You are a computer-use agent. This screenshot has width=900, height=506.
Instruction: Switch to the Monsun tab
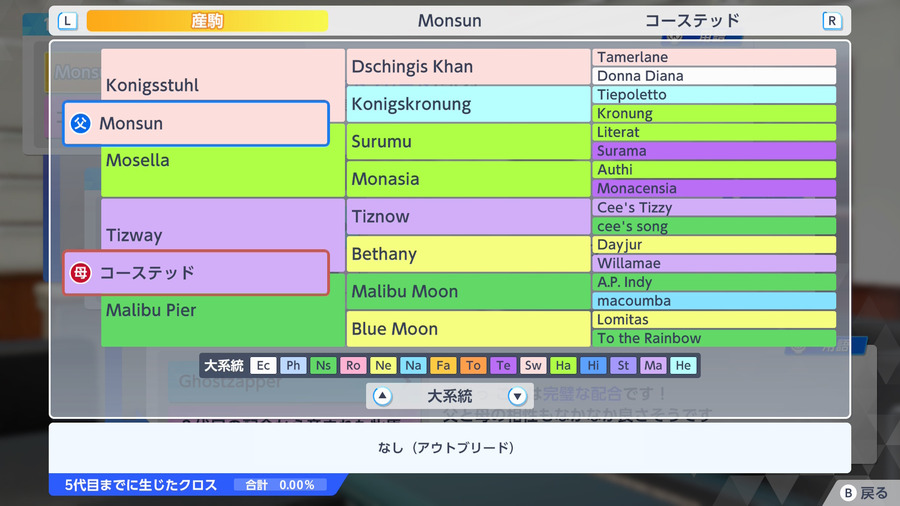449,21
